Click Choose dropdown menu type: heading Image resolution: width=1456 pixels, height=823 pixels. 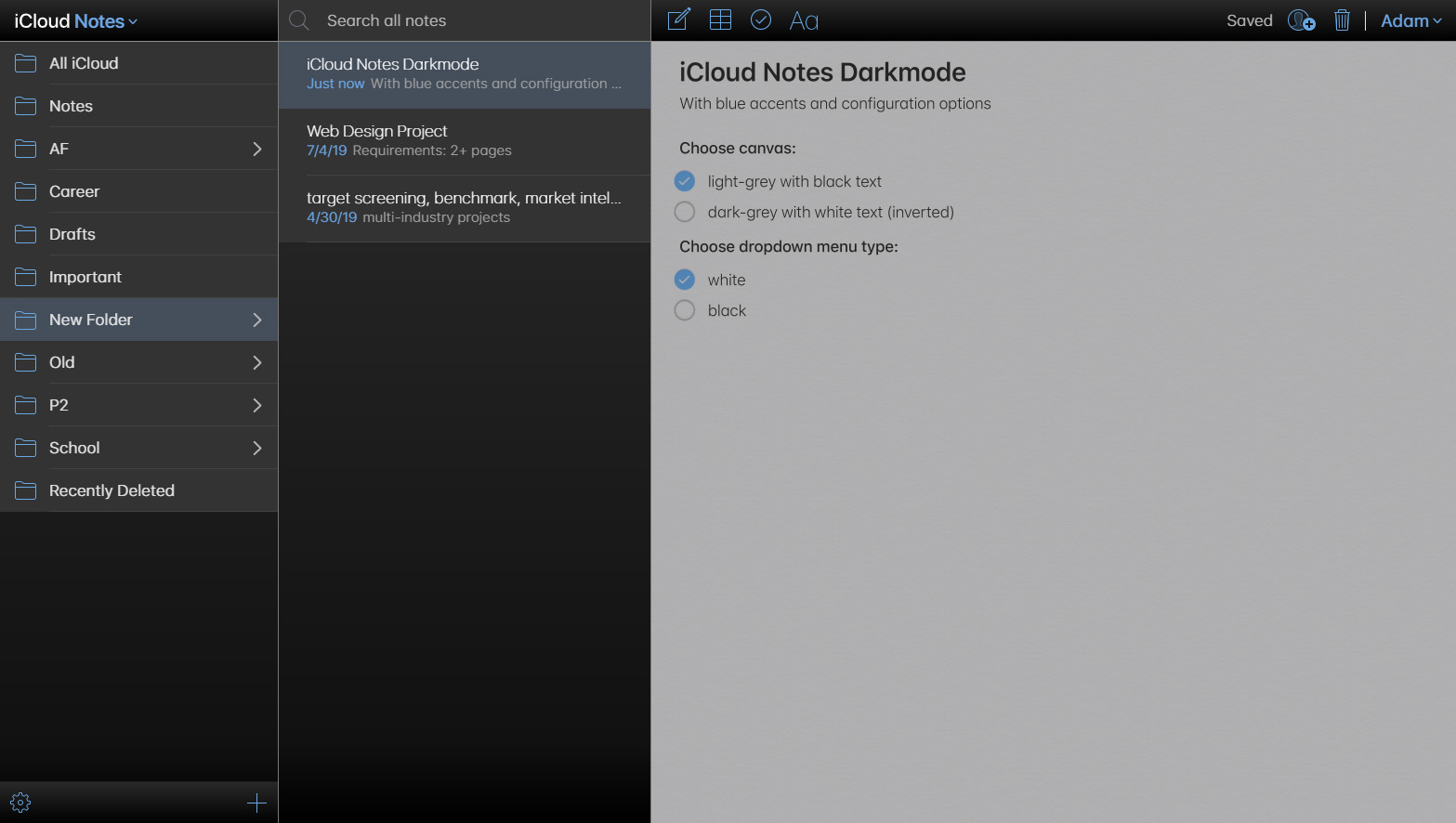pyautogui.click(x=789, y=246)
